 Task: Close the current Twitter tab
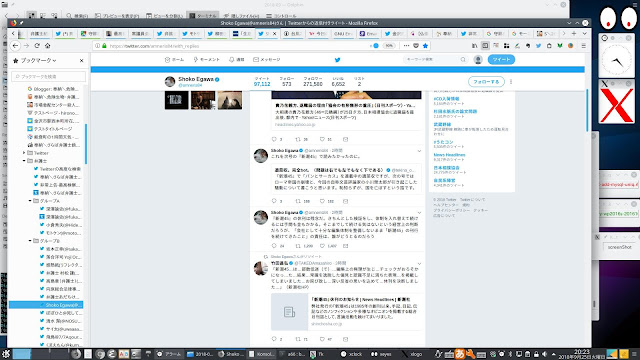pyautogui.click(x=275, y=34)
